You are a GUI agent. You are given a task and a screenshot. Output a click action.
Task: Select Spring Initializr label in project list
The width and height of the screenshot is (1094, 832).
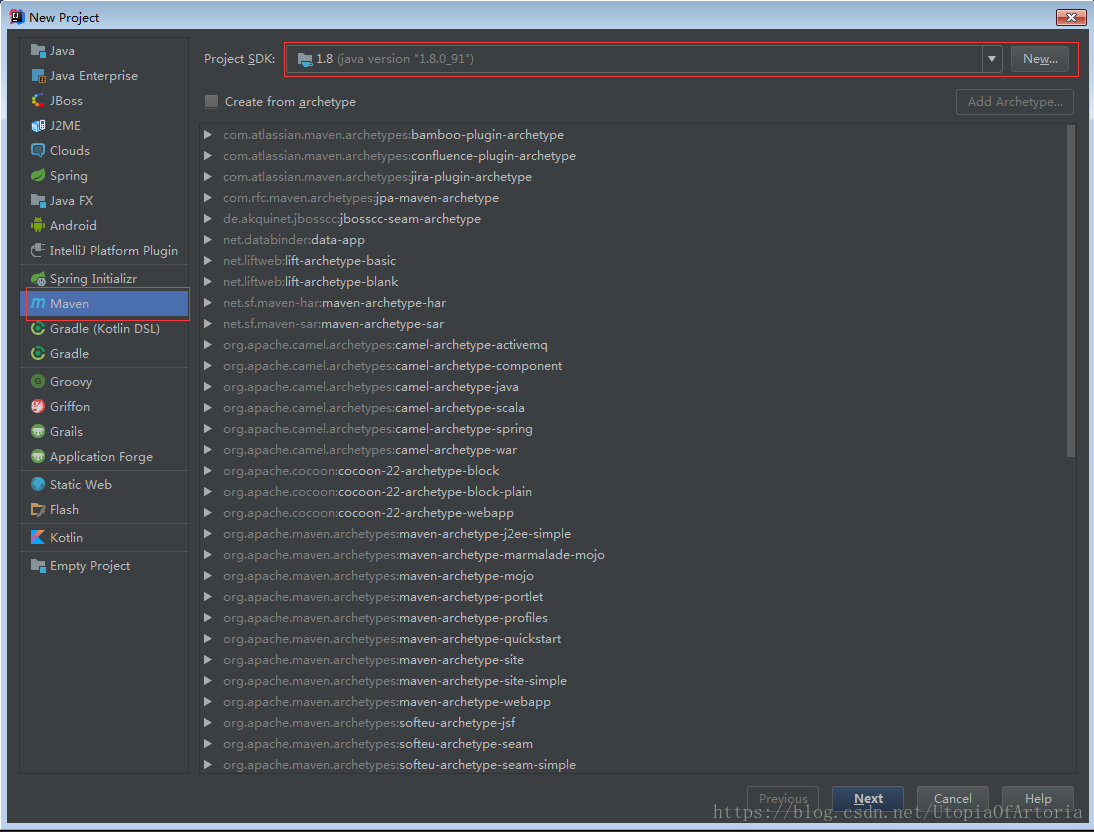pyautogui.click(x=93, y=278)
